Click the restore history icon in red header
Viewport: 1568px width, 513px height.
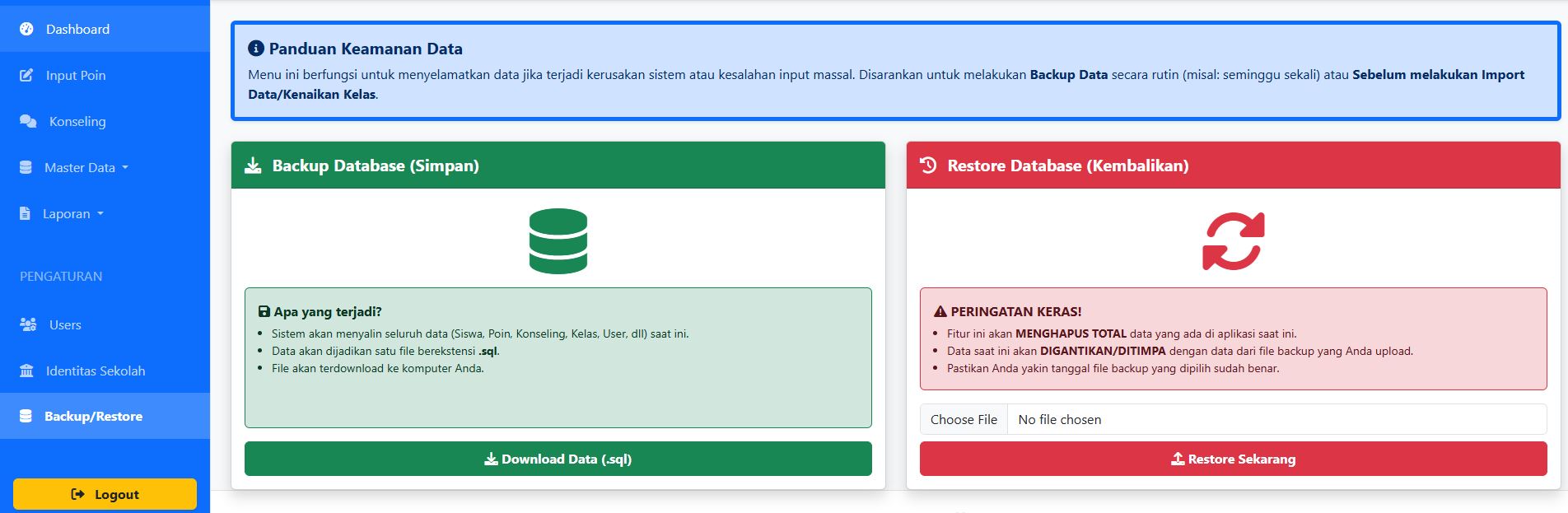(x=928, y=166)
